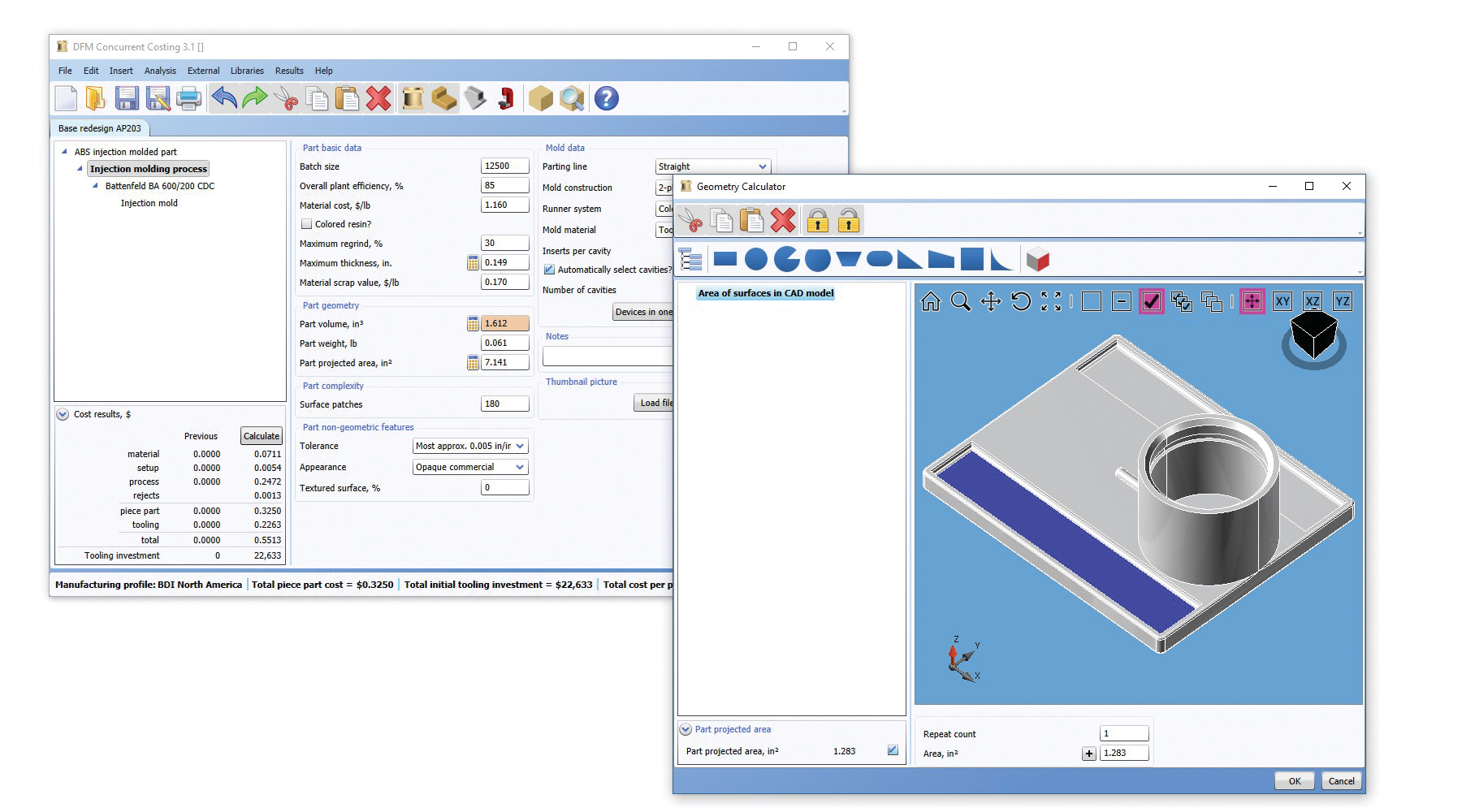1462x812 pixels.
Task: Toggle the Part projected area checkbox
Action: (x=893, y=751)
